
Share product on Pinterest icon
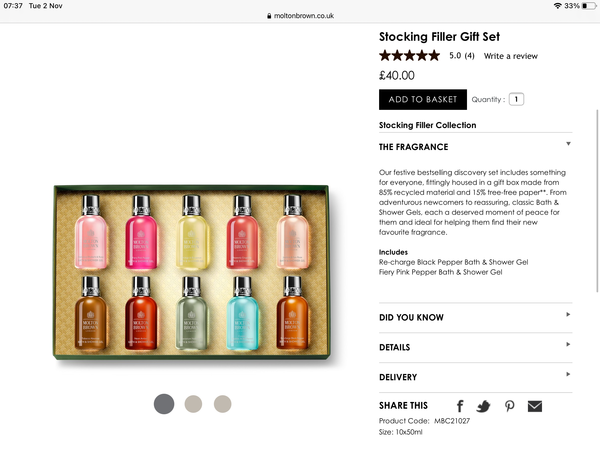(x=509, y=406)
